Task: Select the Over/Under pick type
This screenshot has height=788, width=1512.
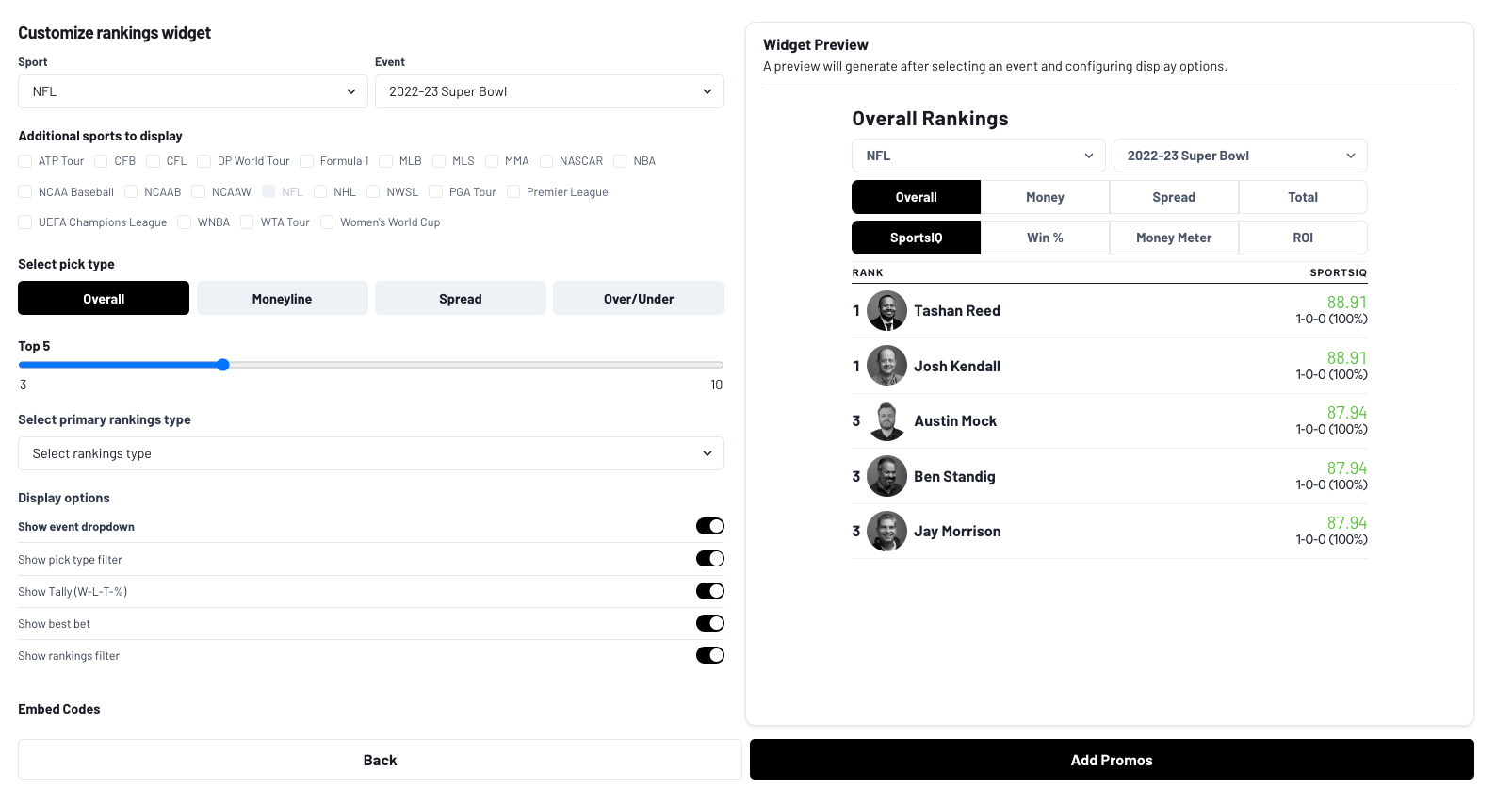Action: pyautogui.click(x=639, y=298)
